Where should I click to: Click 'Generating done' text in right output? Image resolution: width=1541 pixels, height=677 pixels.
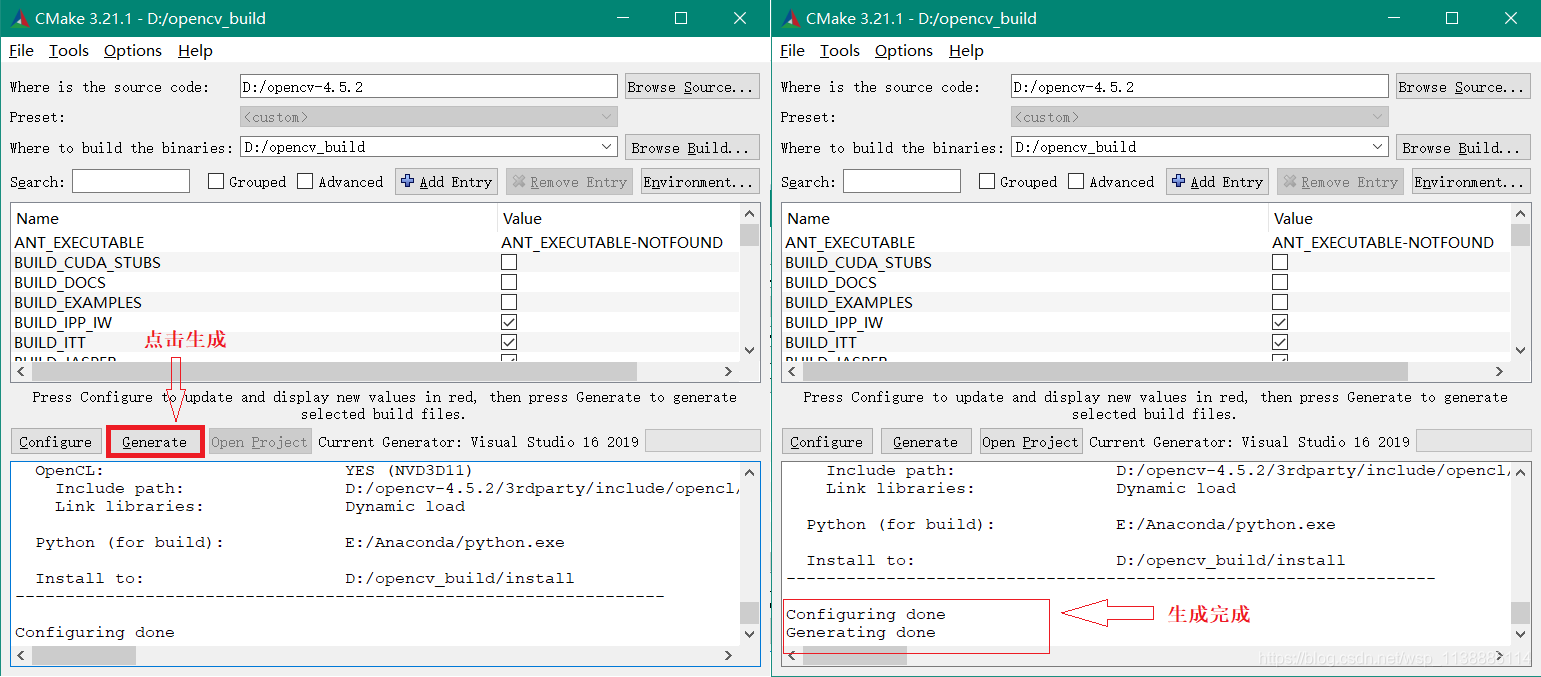pos(861,633)
